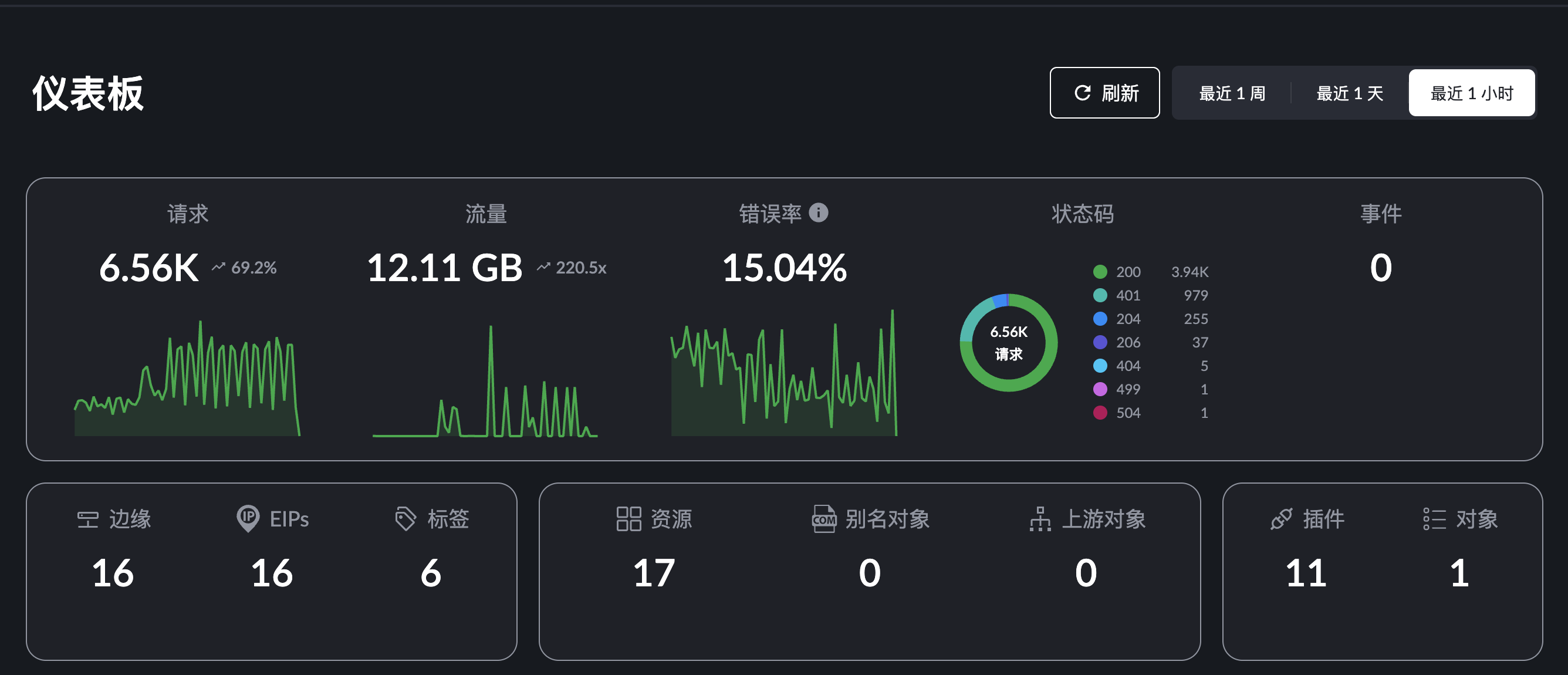Choose the 最近 1 小时 time range
This screenshot has width=1568, height=675.
pos(1471,93)
